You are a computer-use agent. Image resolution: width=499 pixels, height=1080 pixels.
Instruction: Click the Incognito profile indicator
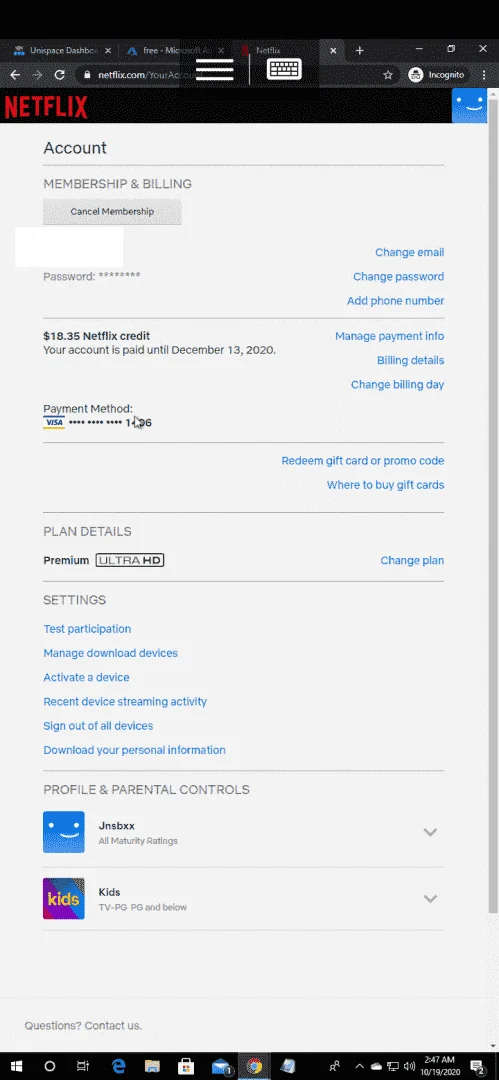436,74
